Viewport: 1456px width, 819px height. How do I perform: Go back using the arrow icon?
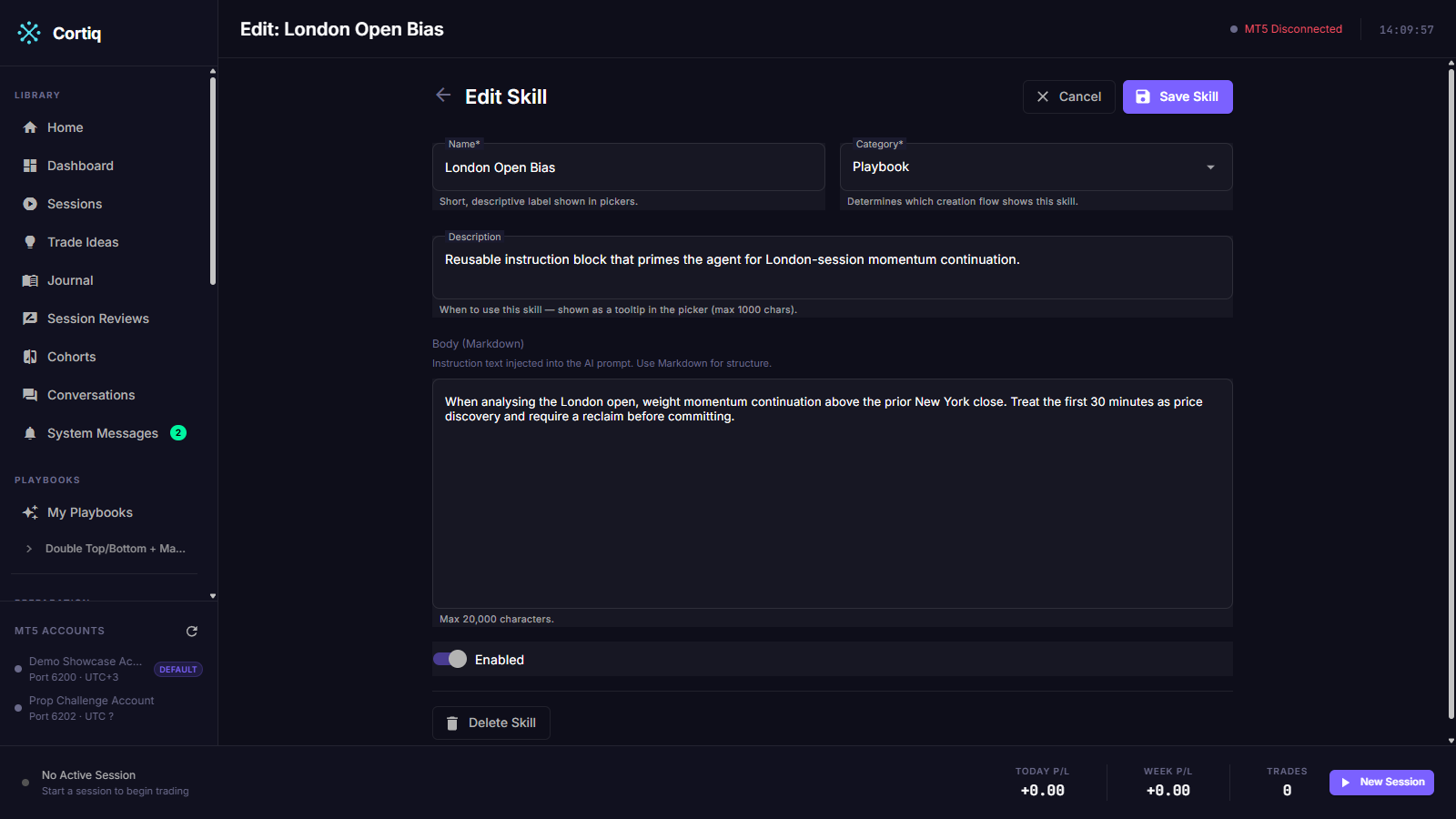pyautogui.click(x=443, y=95)
